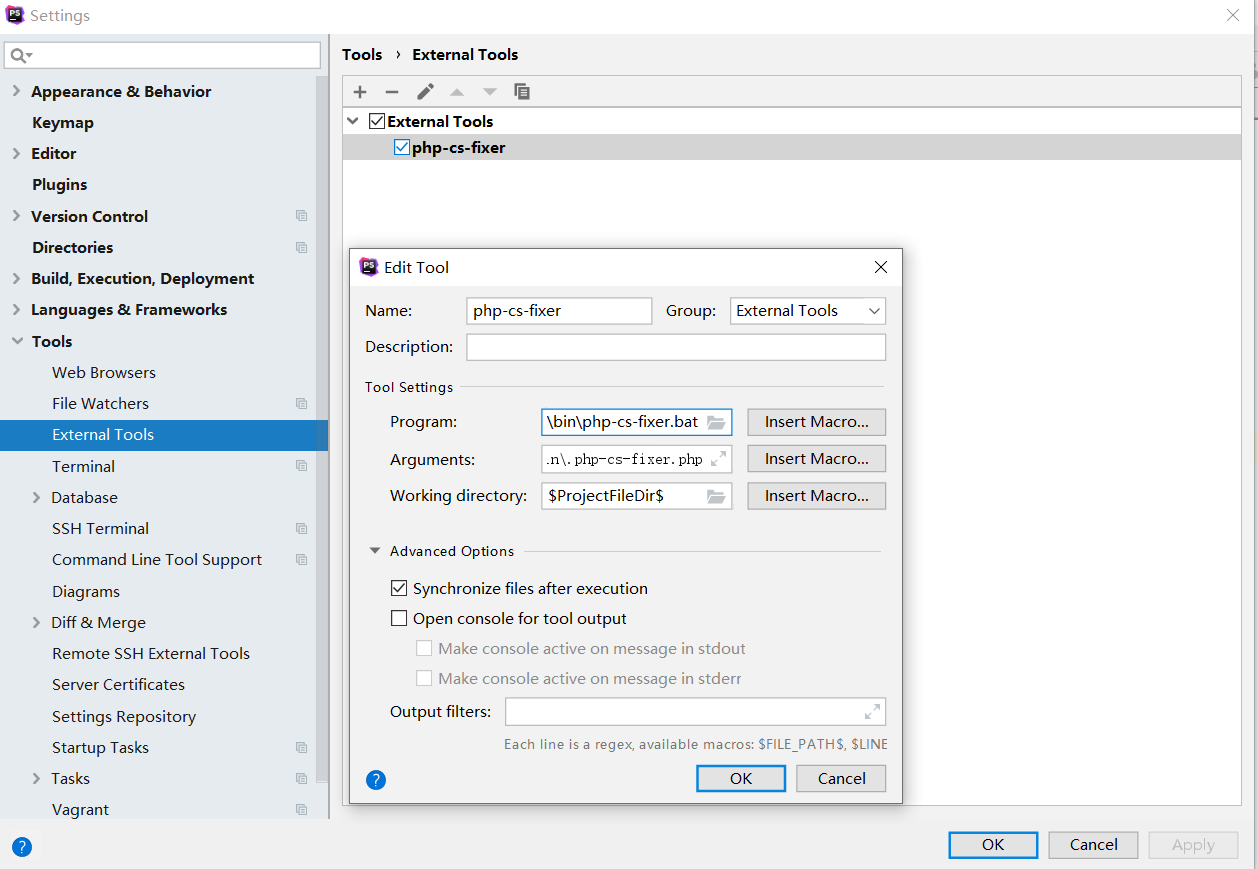
Task: Focus the Arguments input field
Action: (636, 459)
